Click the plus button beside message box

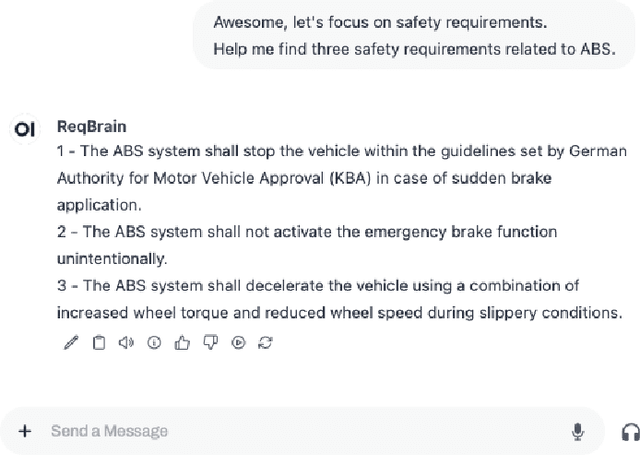pyautogui.click(x=25, y=431)
